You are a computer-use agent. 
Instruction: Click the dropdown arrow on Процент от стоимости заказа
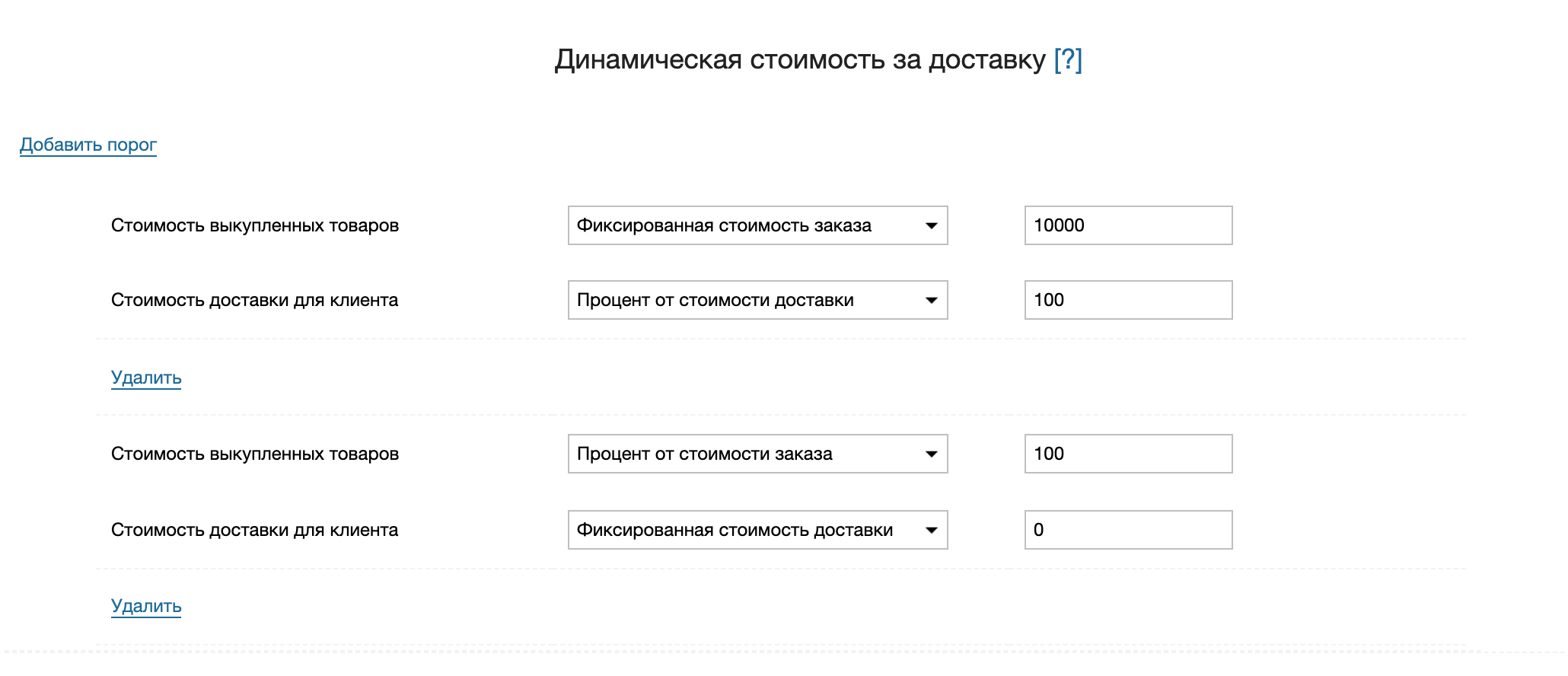point(932,454)
